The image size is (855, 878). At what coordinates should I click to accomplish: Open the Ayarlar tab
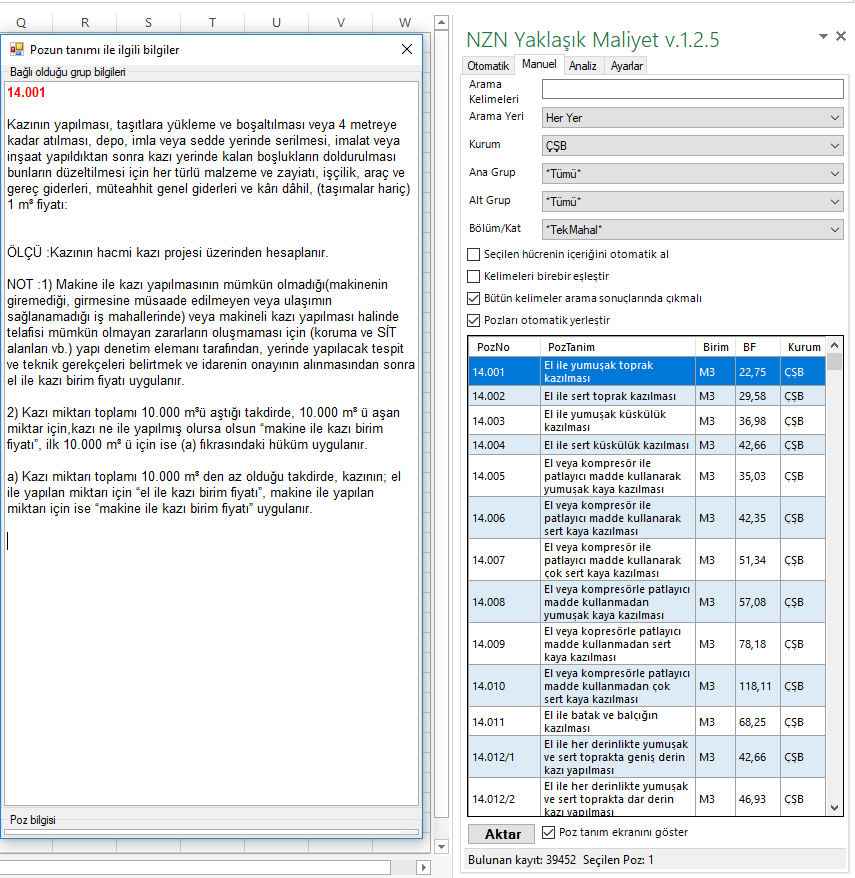point(627,66)
